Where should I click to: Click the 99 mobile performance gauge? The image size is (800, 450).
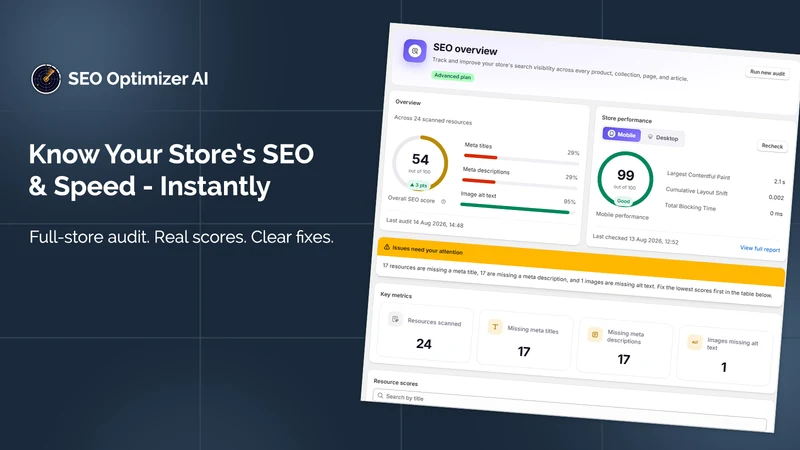(625, 179)
